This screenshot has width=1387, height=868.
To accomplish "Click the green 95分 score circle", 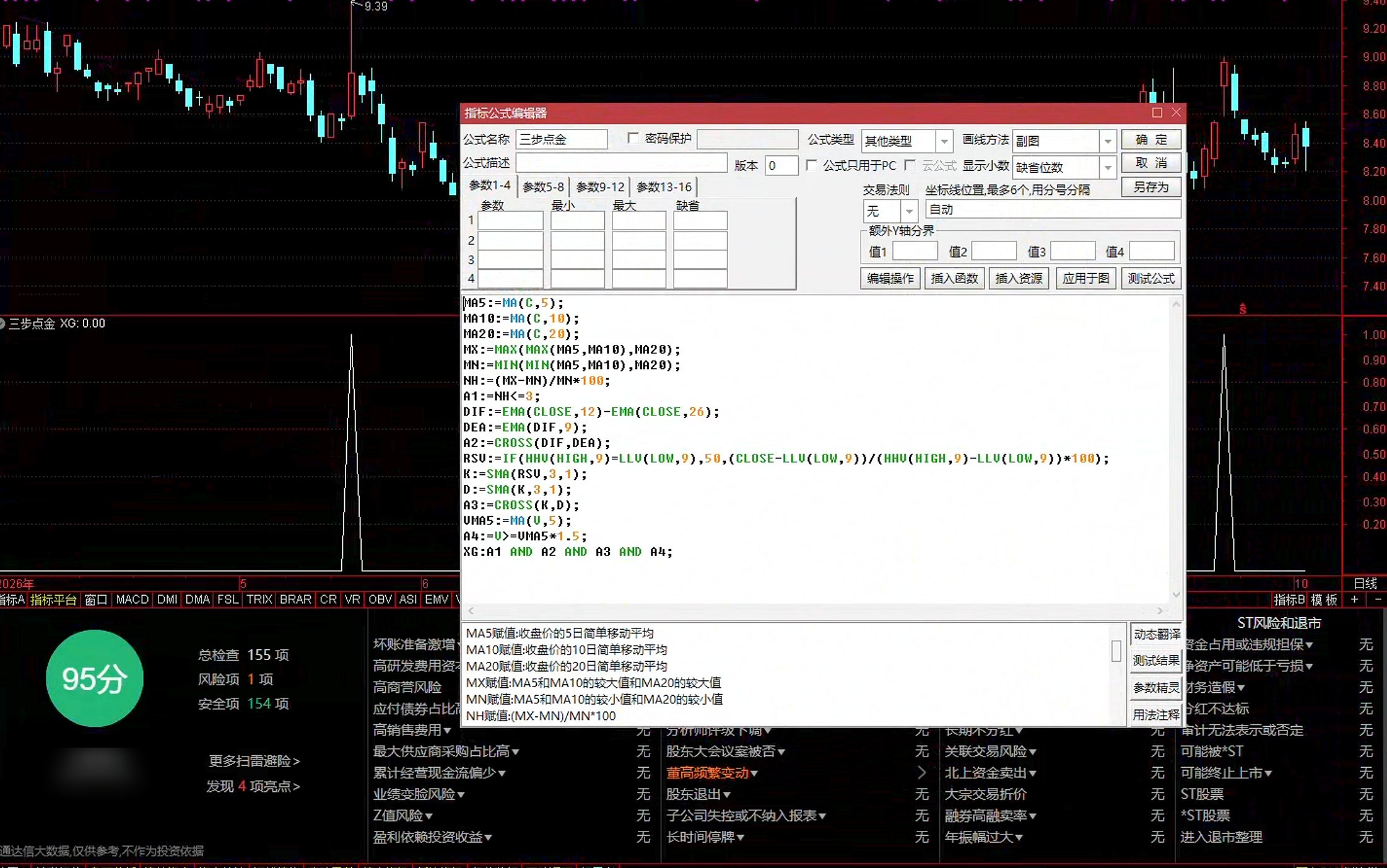I will [x=95, y=679].
